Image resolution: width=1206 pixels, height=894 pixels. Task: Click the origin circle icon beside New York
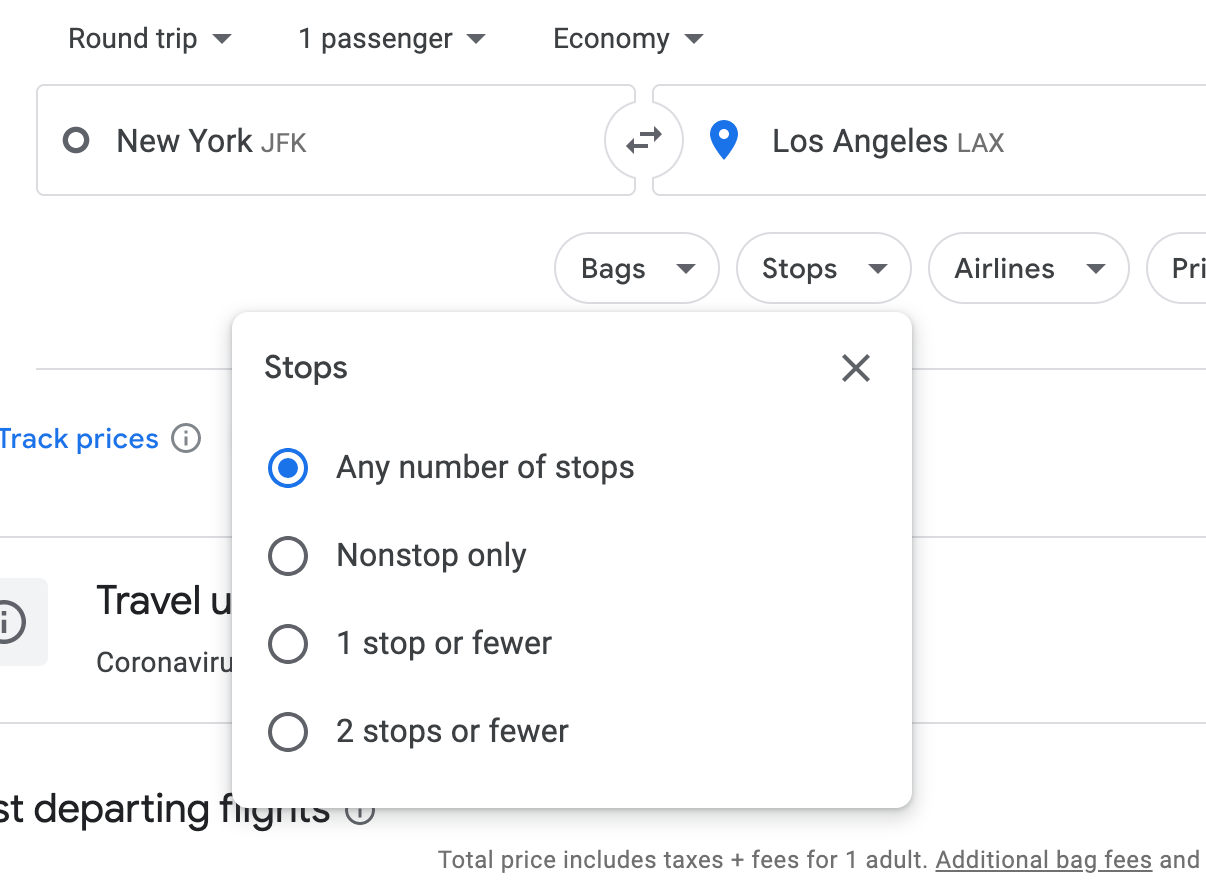[76, 141]
